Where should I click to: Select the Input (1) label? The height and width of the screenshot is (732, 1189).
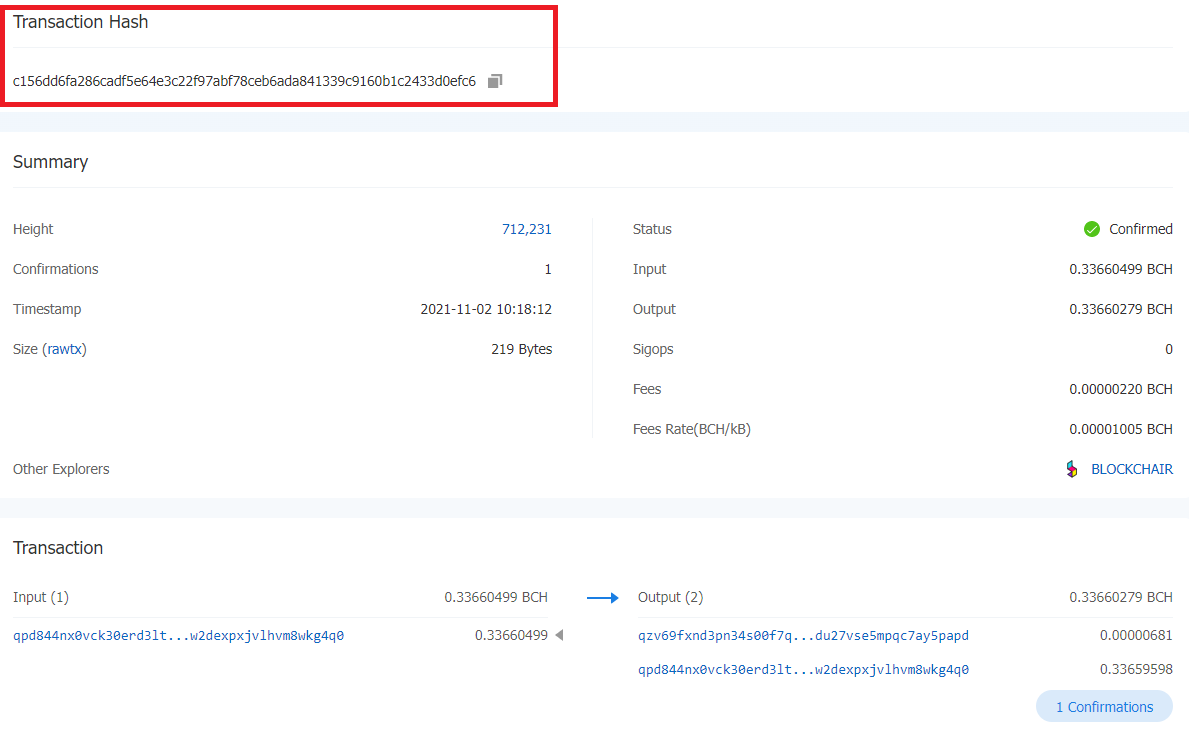41,597
